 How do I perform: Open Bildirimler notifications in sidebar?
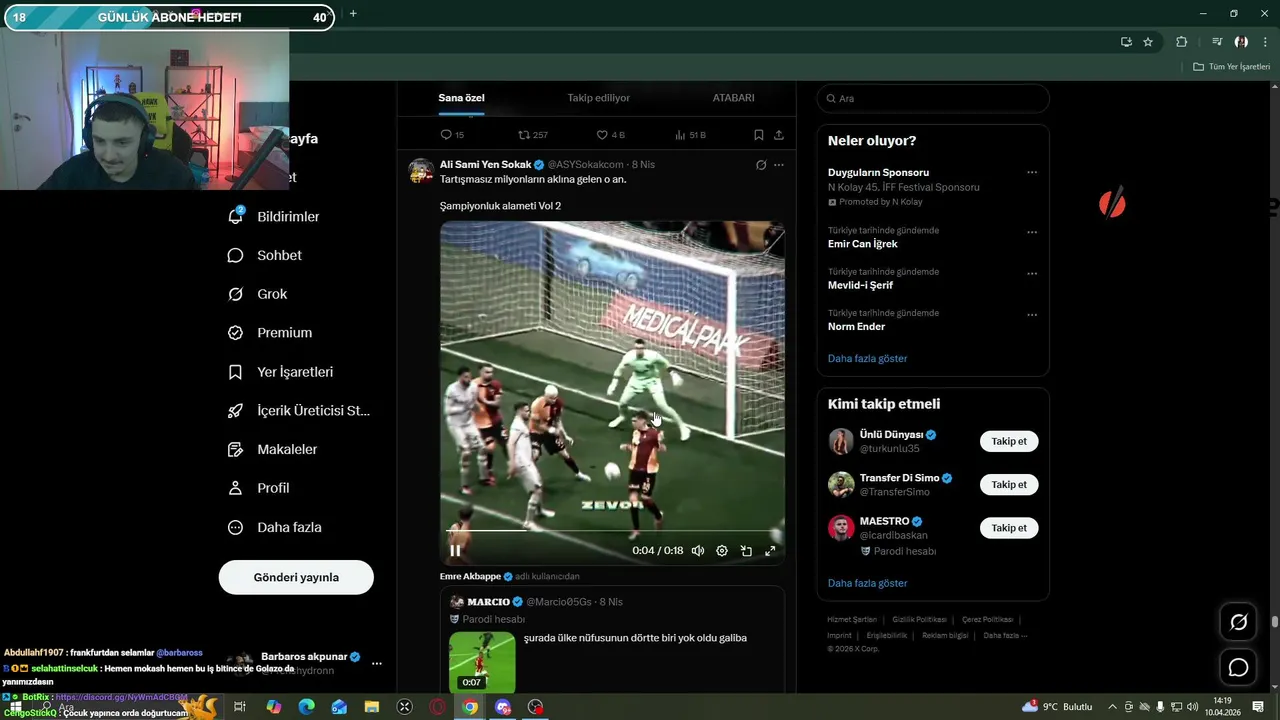tap(274, 216)
